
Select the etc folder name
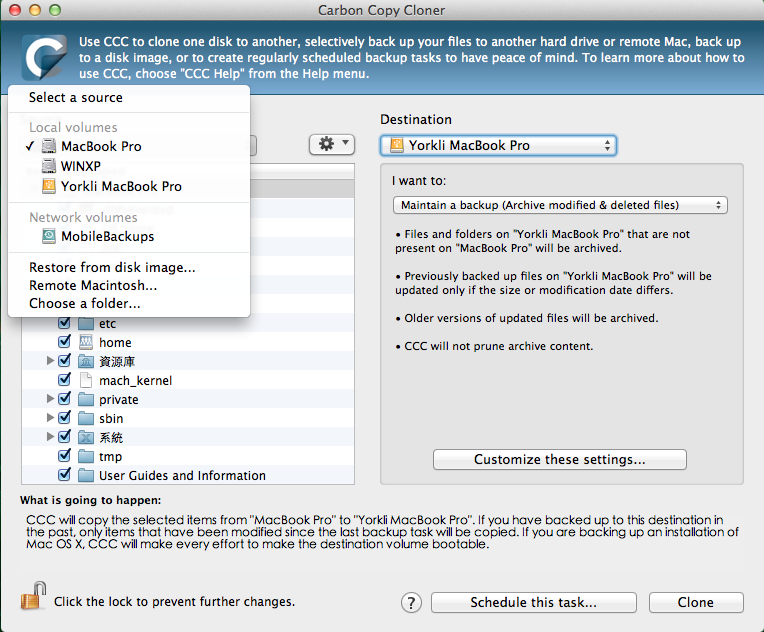pyautogui.click(x=108, y=324)
